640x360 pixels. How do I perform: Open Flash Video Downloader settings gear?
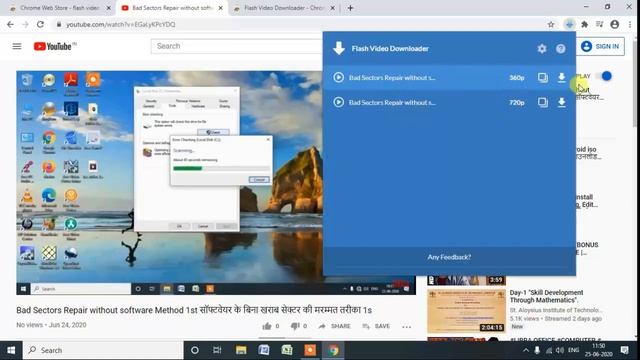pyautogui.click(x=542, y=49)
